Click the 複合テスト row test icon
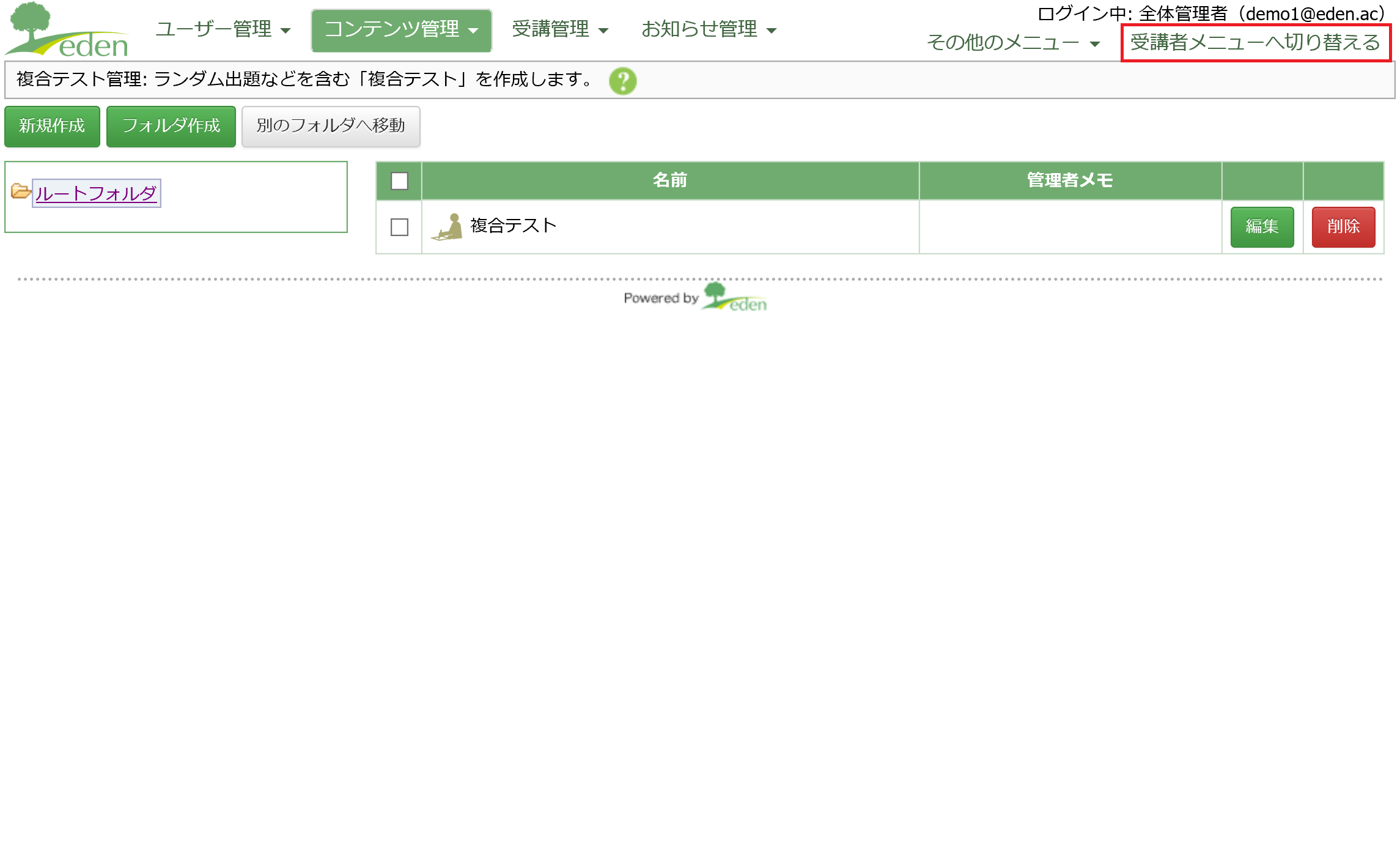 [x=447, y=227]
